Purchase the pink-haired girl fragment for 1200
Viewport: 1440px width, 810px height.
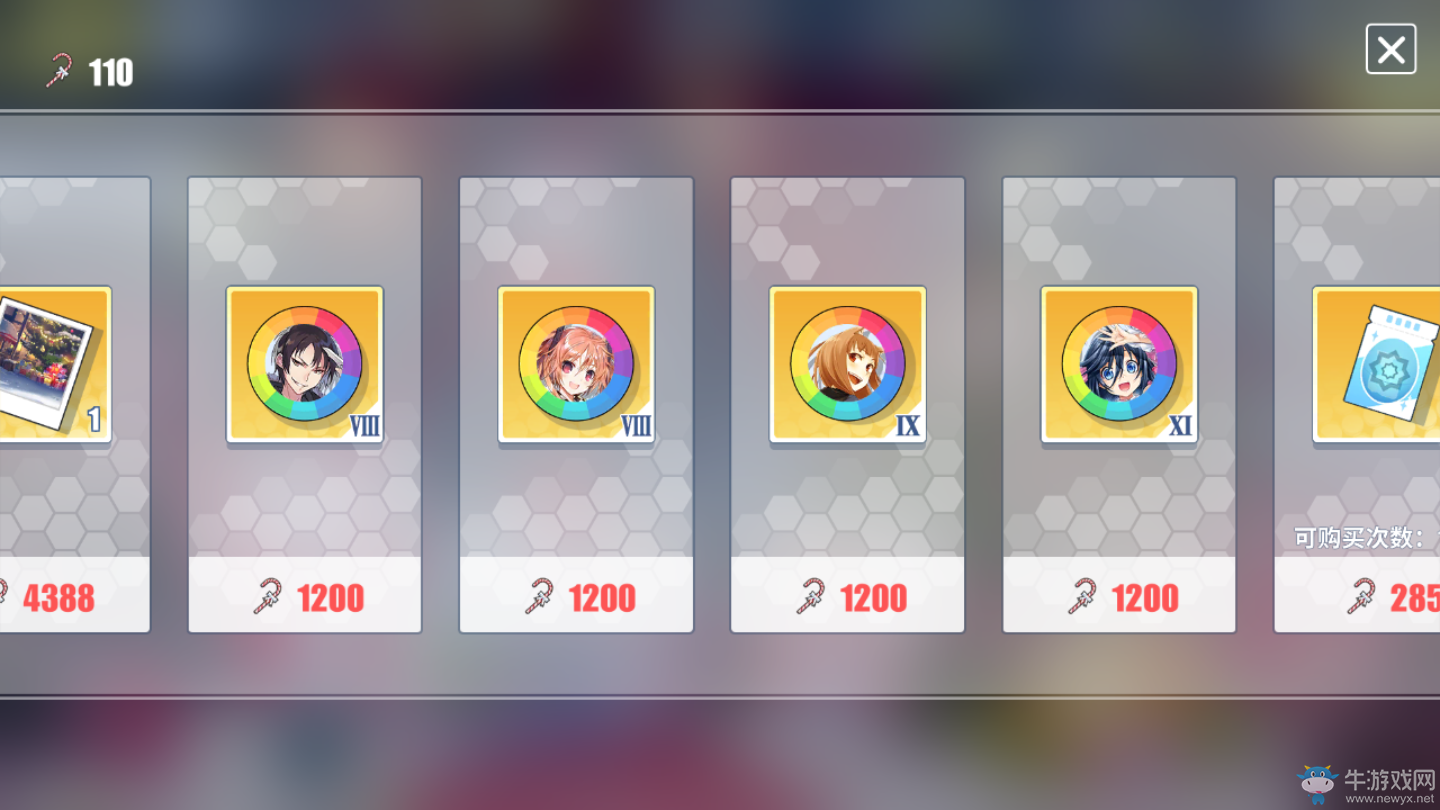(x=576, y=596)
